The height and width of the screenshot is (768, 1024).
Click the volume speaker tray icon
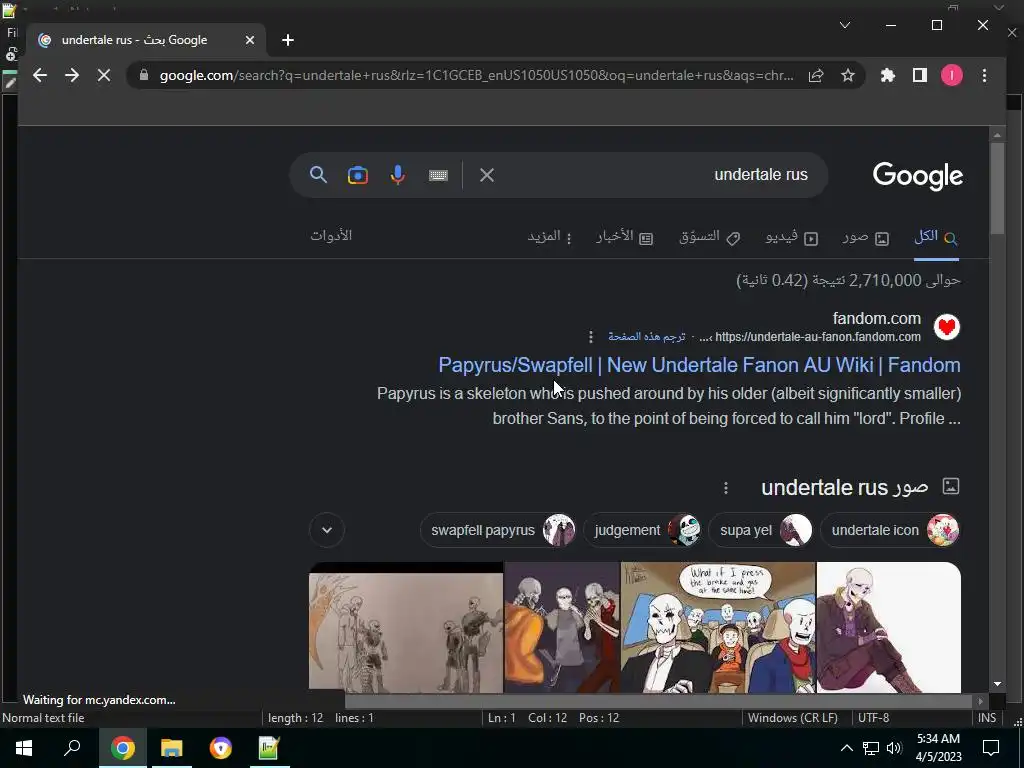tap(893, 748)
